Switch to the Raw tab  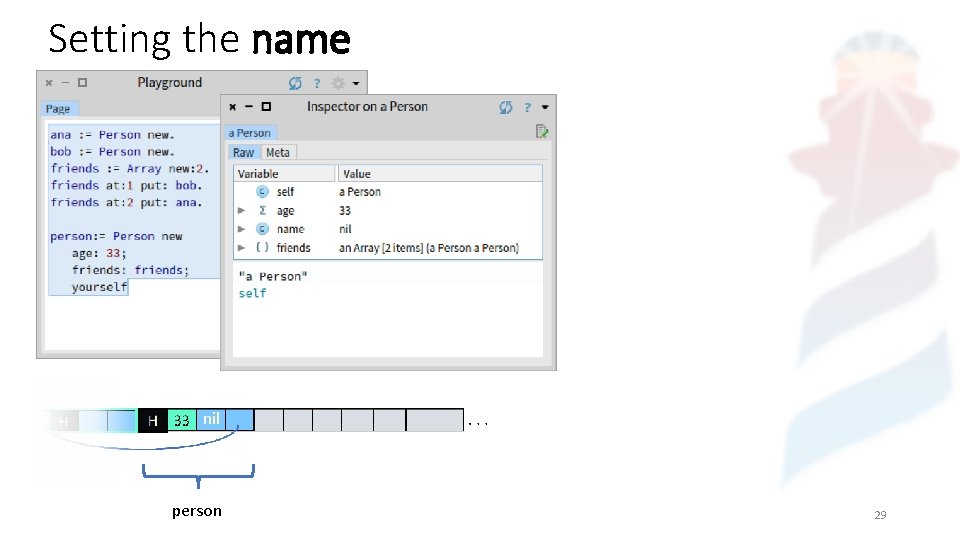pos(244,152)
